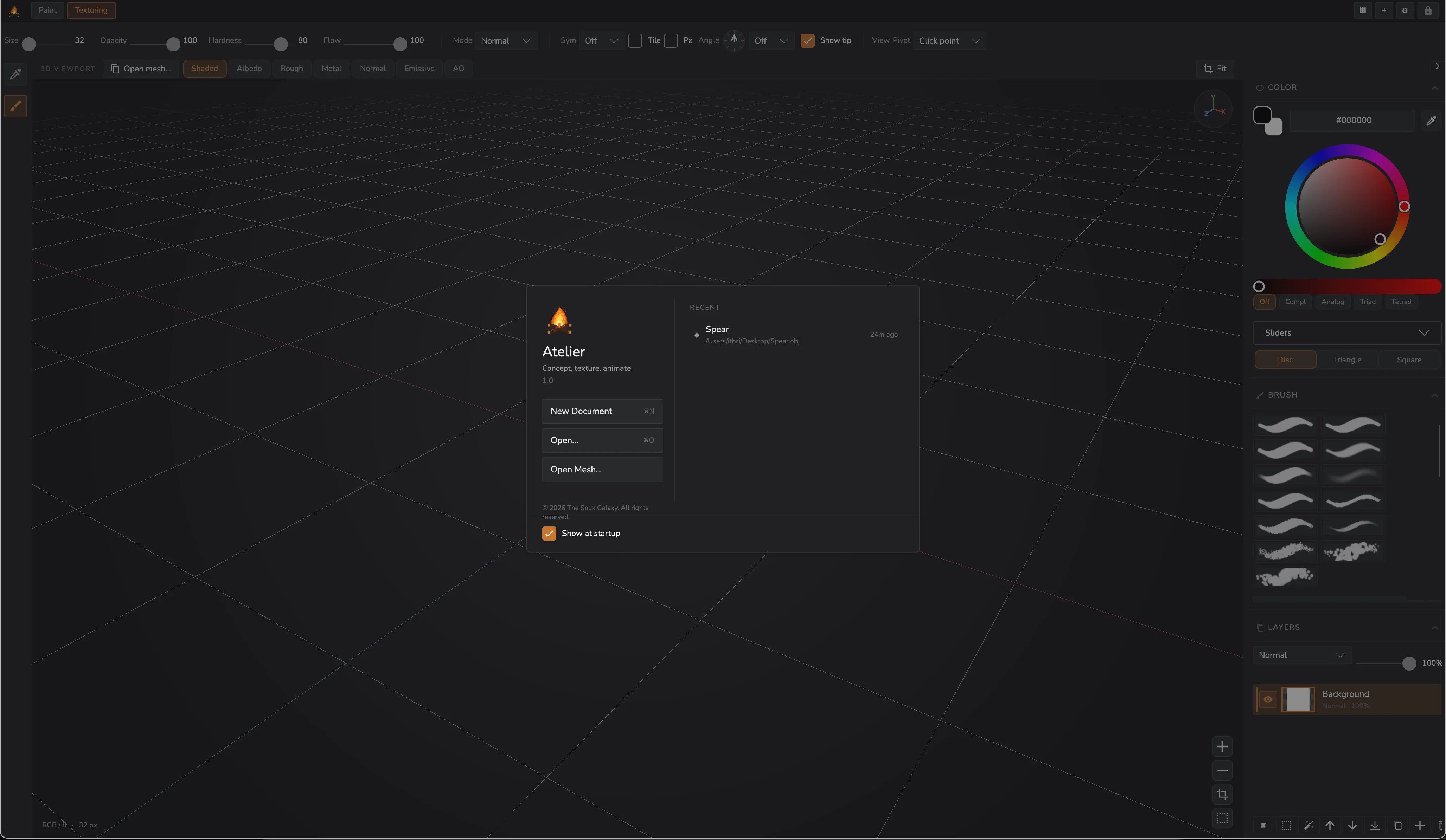Click New Document in the Atelier dialog
This screenshot has height=840, width=1446.
coord(602,411)
